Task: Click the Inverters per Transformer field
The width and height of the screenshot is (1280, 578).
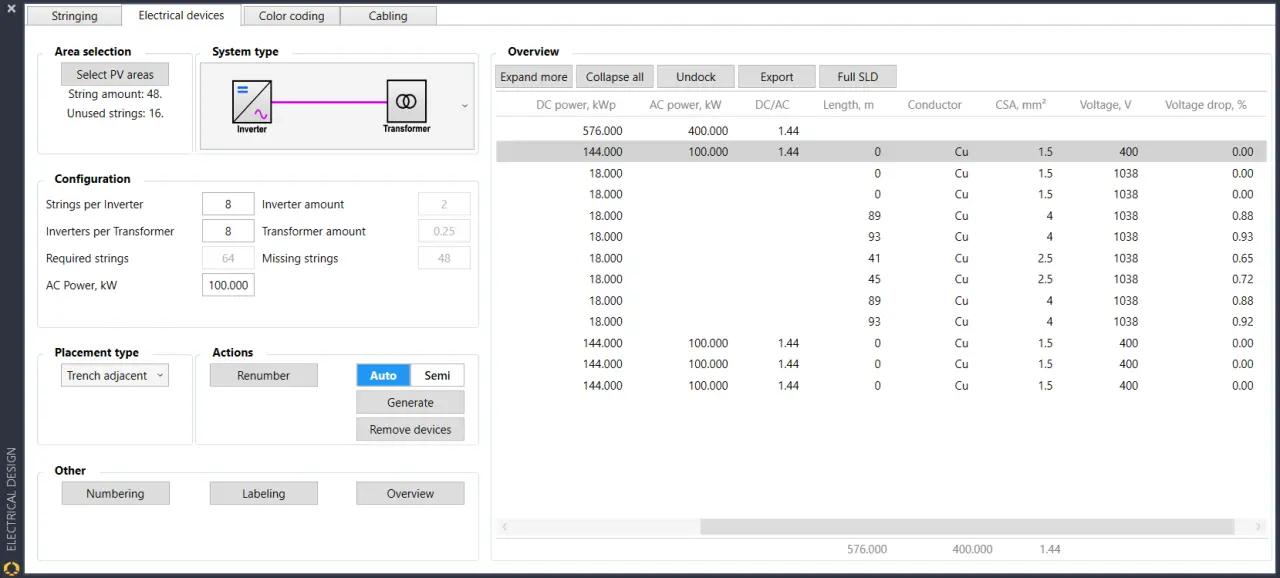Action: coord(228,231)
